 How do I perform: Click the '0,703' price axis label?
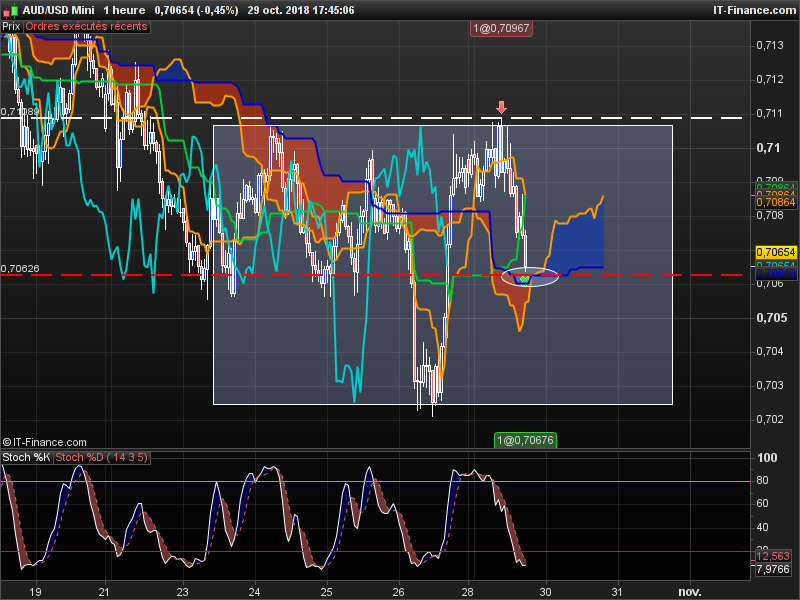769,385
